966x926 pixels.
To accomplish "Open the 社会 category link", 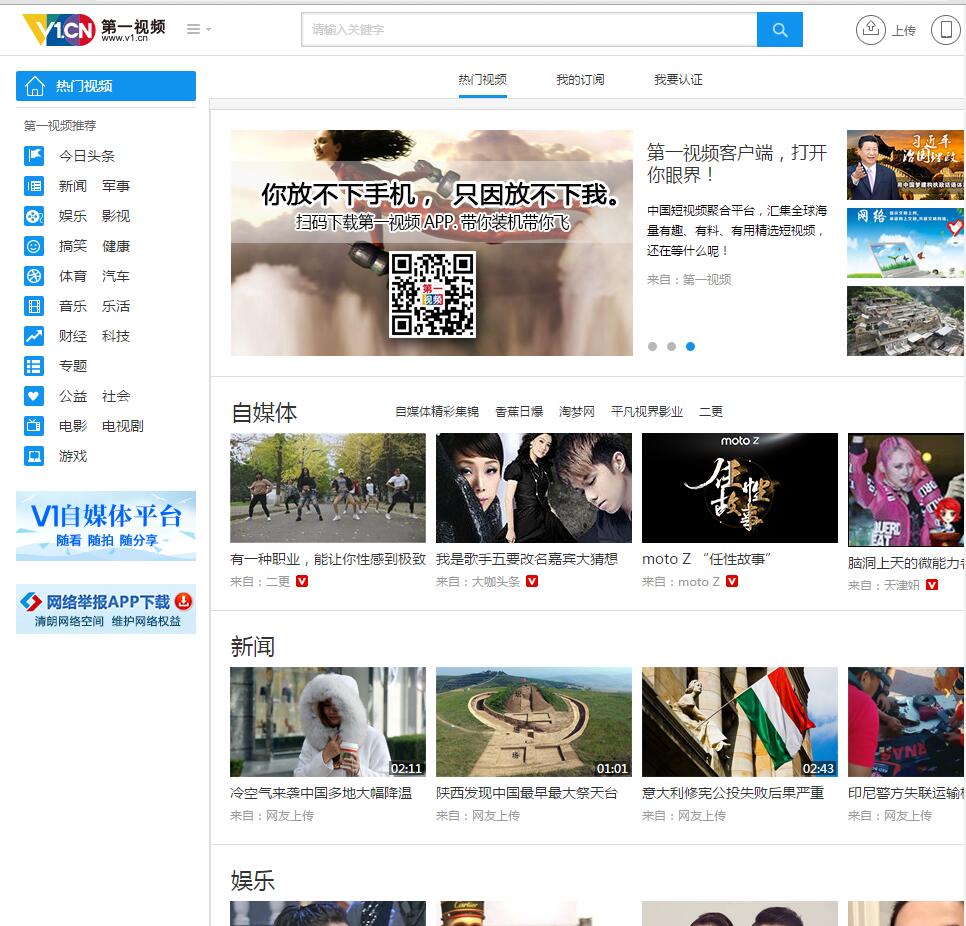I will (x=116, y=396).
